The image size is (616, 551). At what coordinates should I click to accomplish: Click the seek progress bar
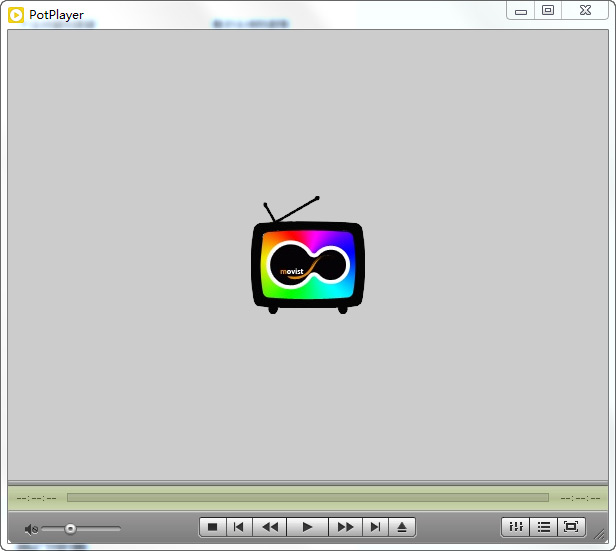click(x=308, y=498)
